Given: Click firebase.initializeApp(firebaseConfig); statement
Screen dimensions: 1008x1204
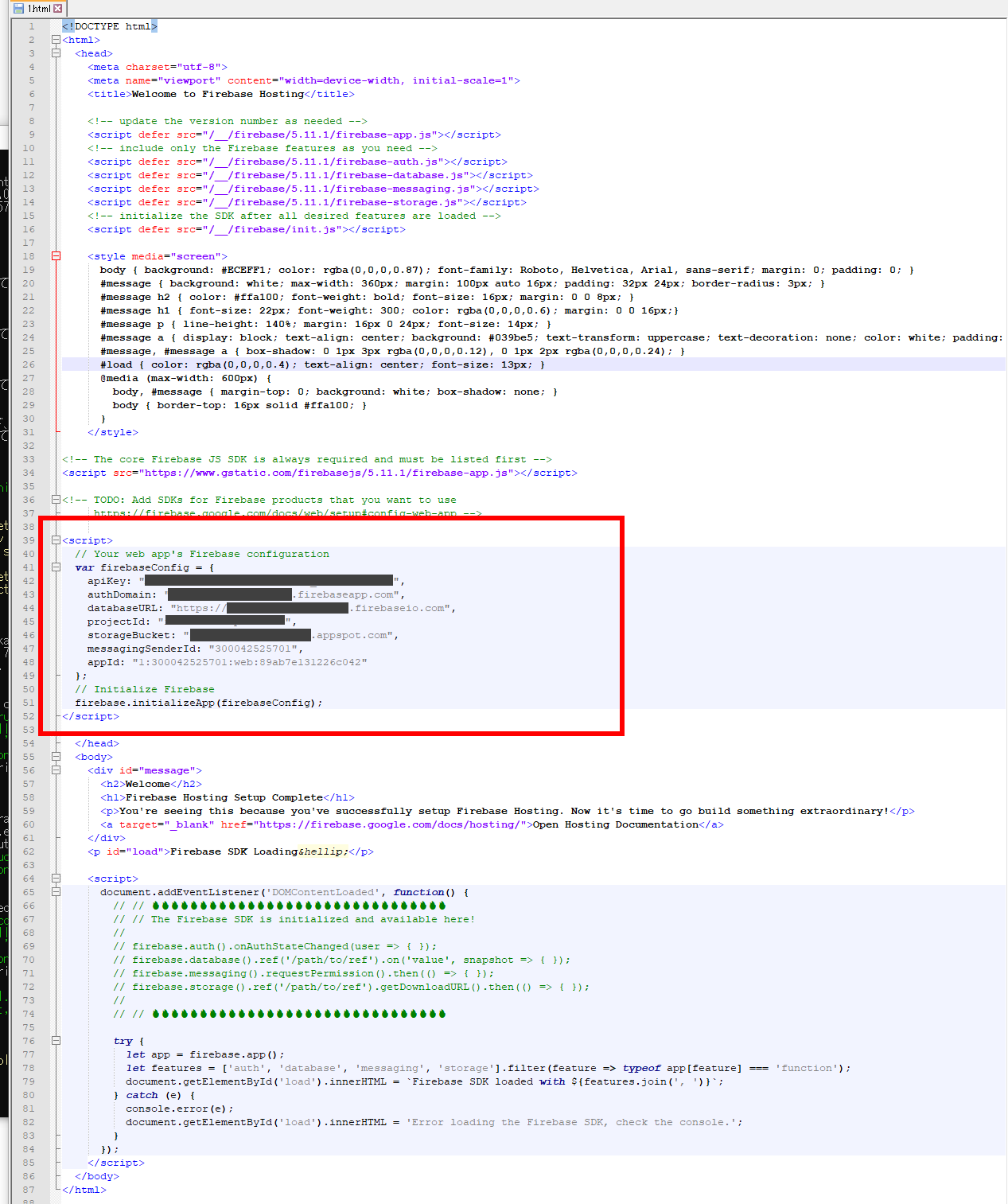Looking at the screenshot, I should pyautogui.click(x=199, y=703).
